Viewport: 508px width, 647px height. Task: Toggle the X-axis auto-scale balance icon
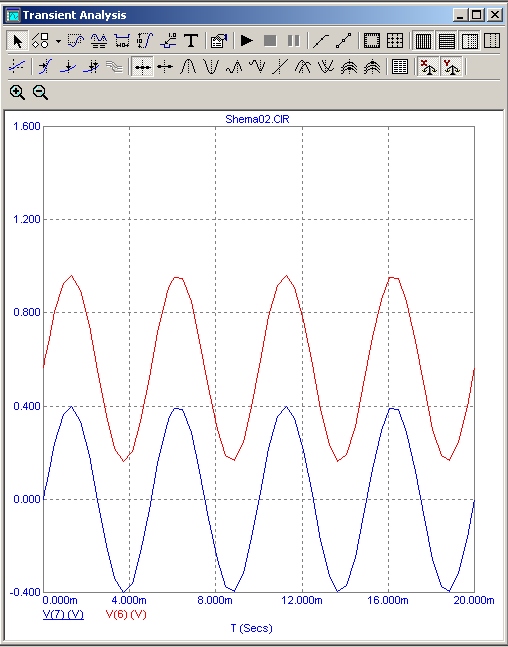pyautogui.click(x=428, y=66)
